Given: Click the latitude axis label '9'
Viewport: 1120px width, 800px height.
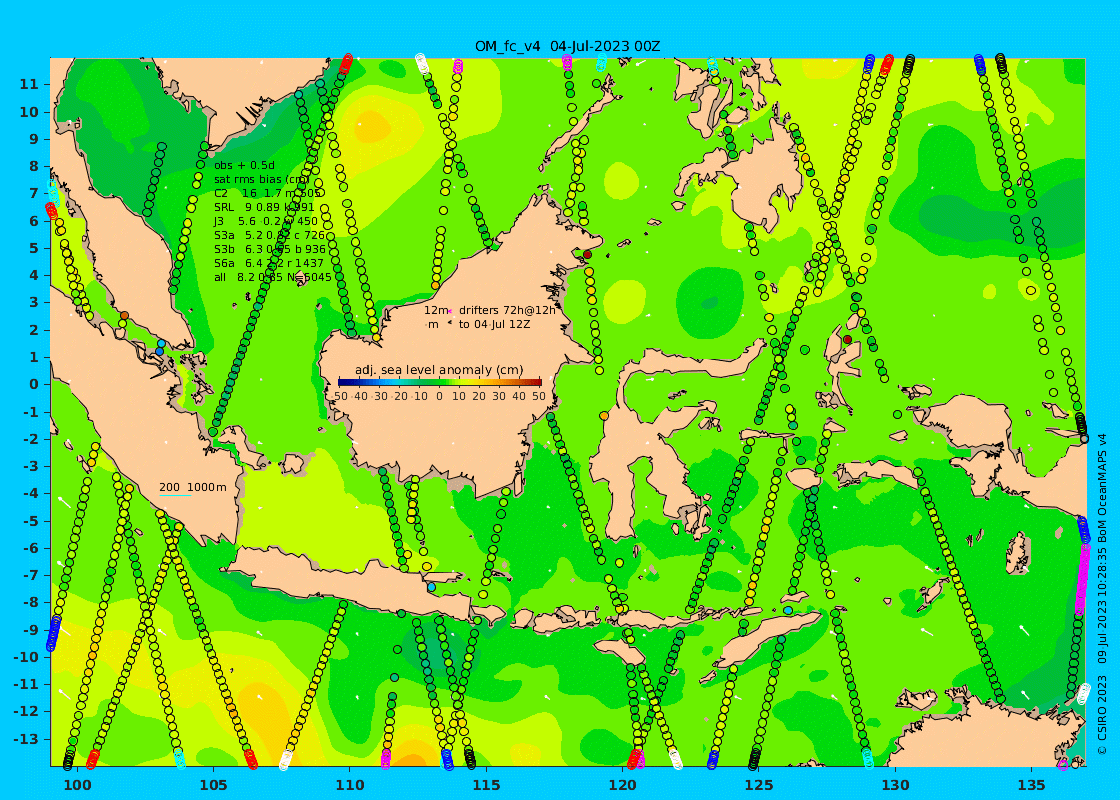Looking at the screenshot, I should [x=34, y=139].
